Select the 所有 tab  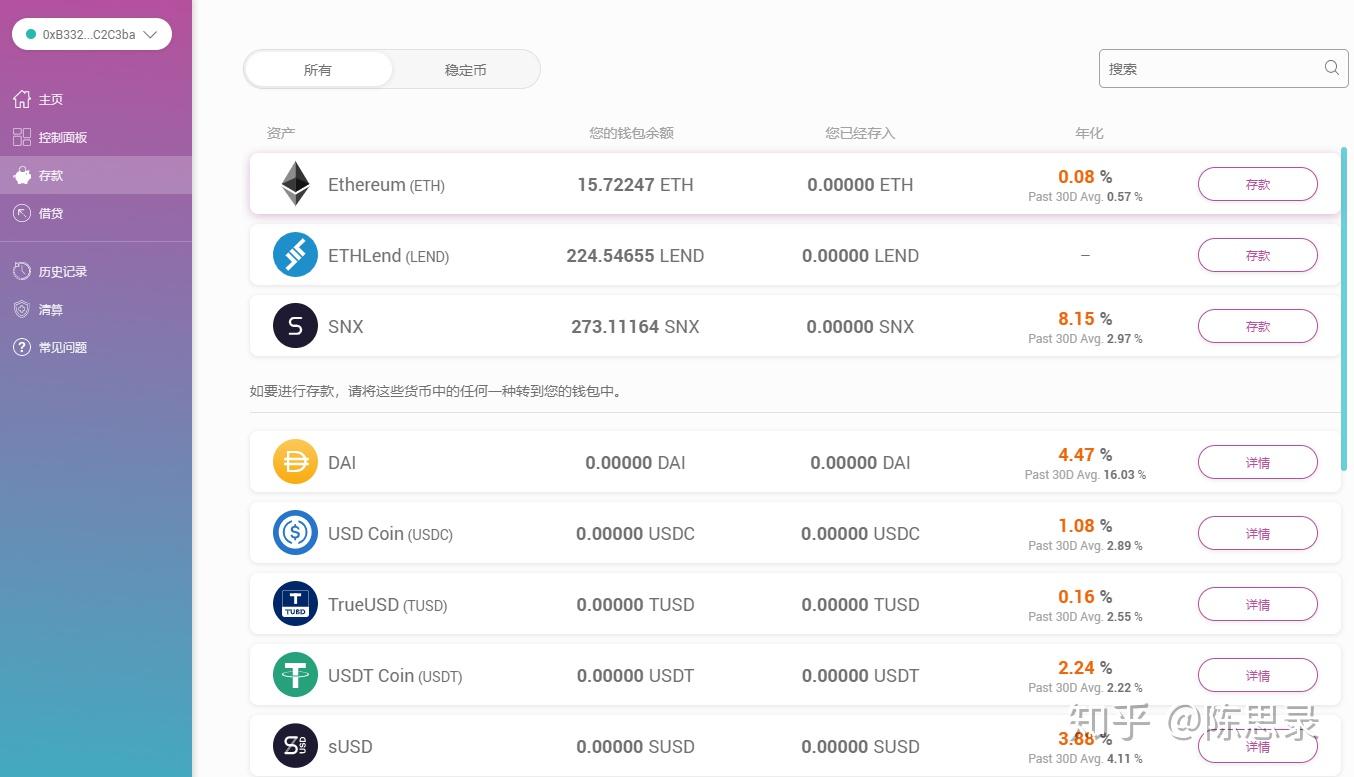point(317,69)
